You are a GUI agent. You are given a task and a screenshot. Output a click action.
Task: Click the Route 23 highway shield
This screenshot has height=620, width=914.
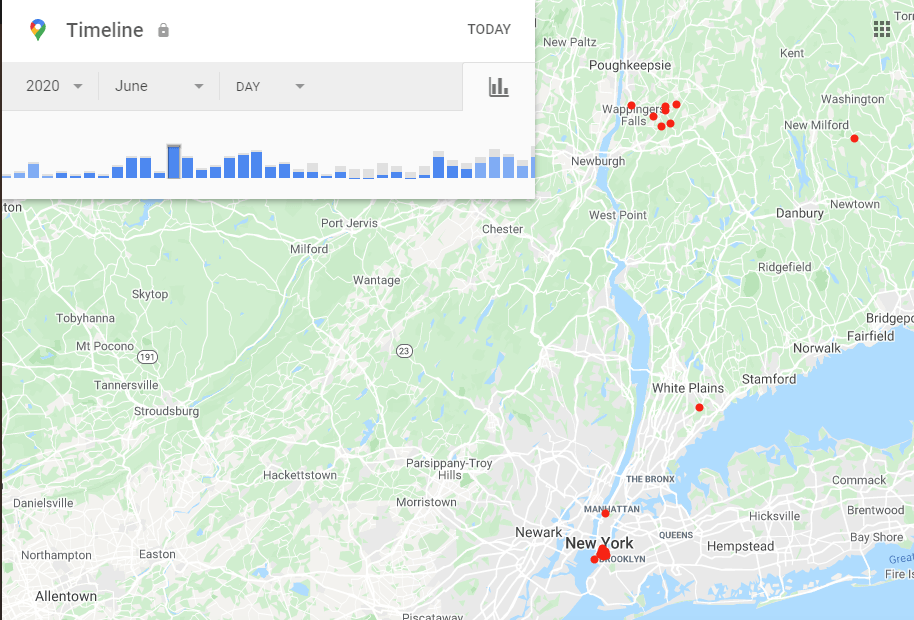(x=404, y=350)
